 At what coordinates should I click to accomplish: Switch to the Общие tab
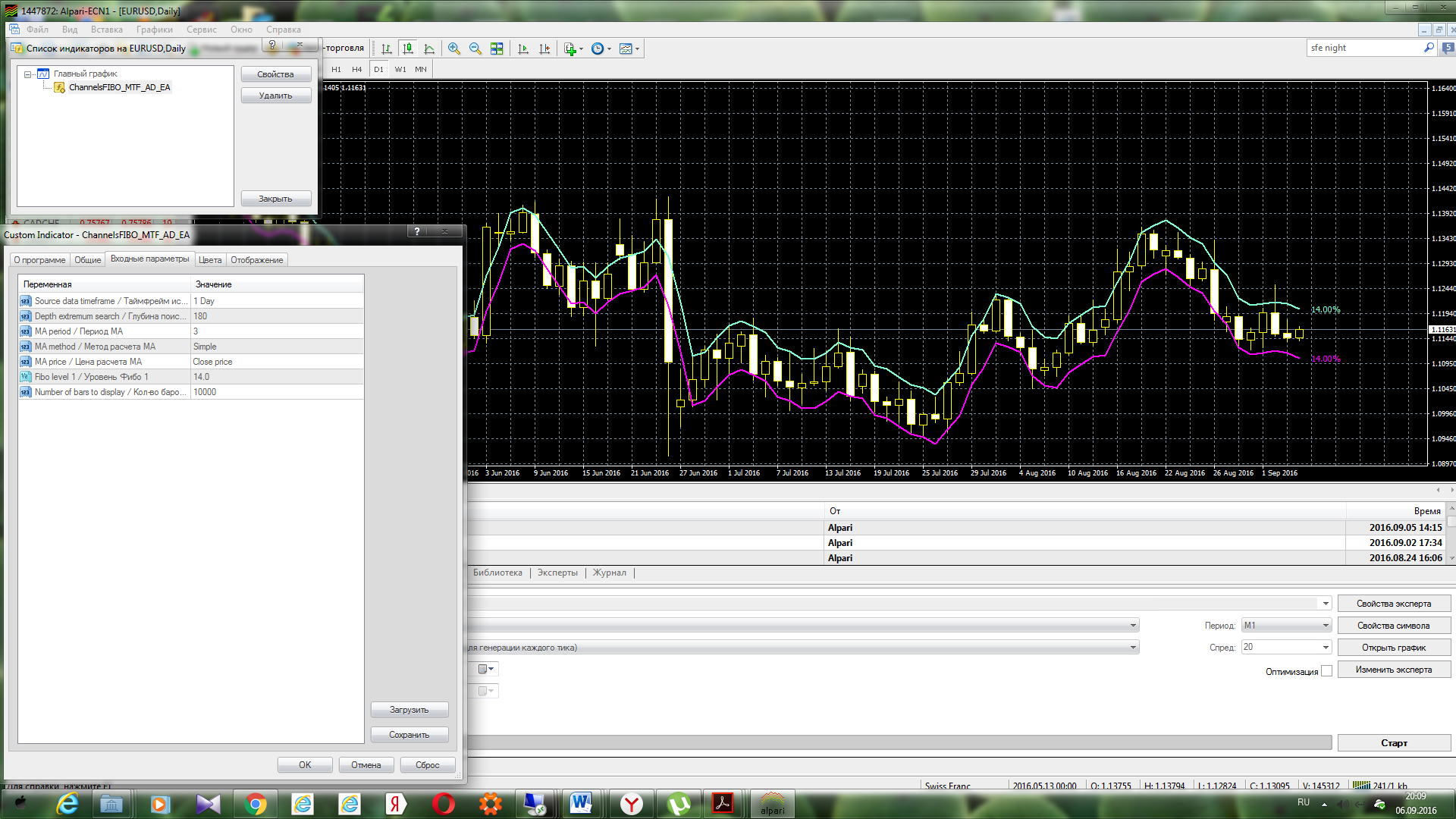pyautogui.click(x=87, y=260)
